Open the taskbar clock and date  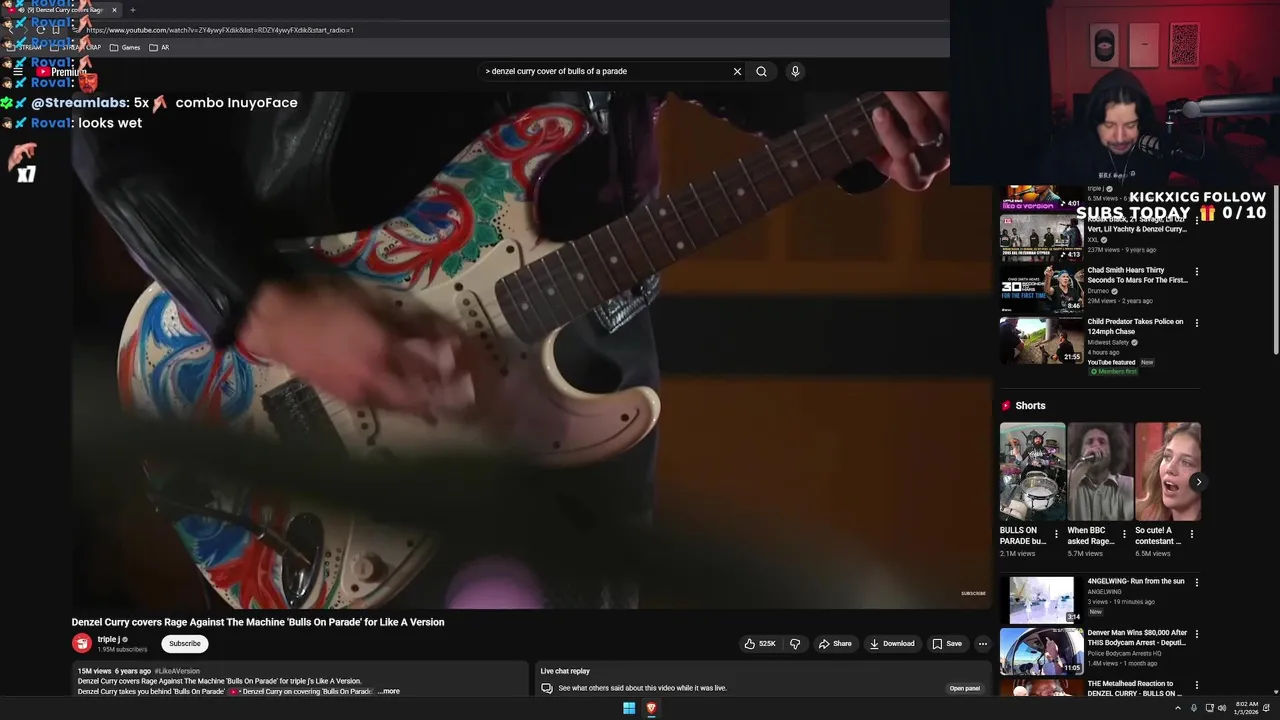[x=1246, y=708]
